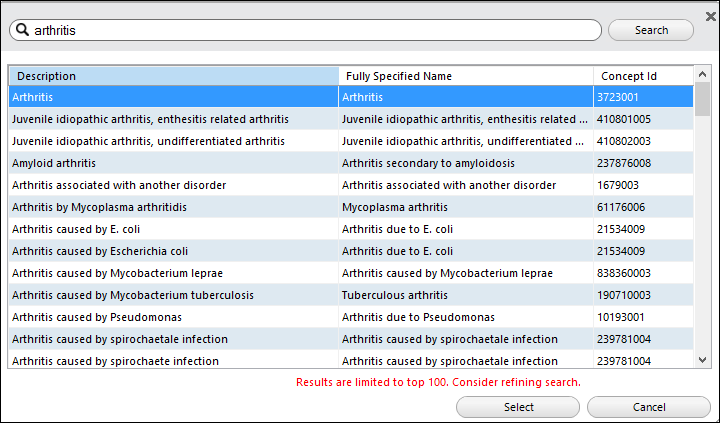Screen dimensions: 720x423
Task: Click Arthritis due to Pseudomonas cell
Action: [466, 317]
